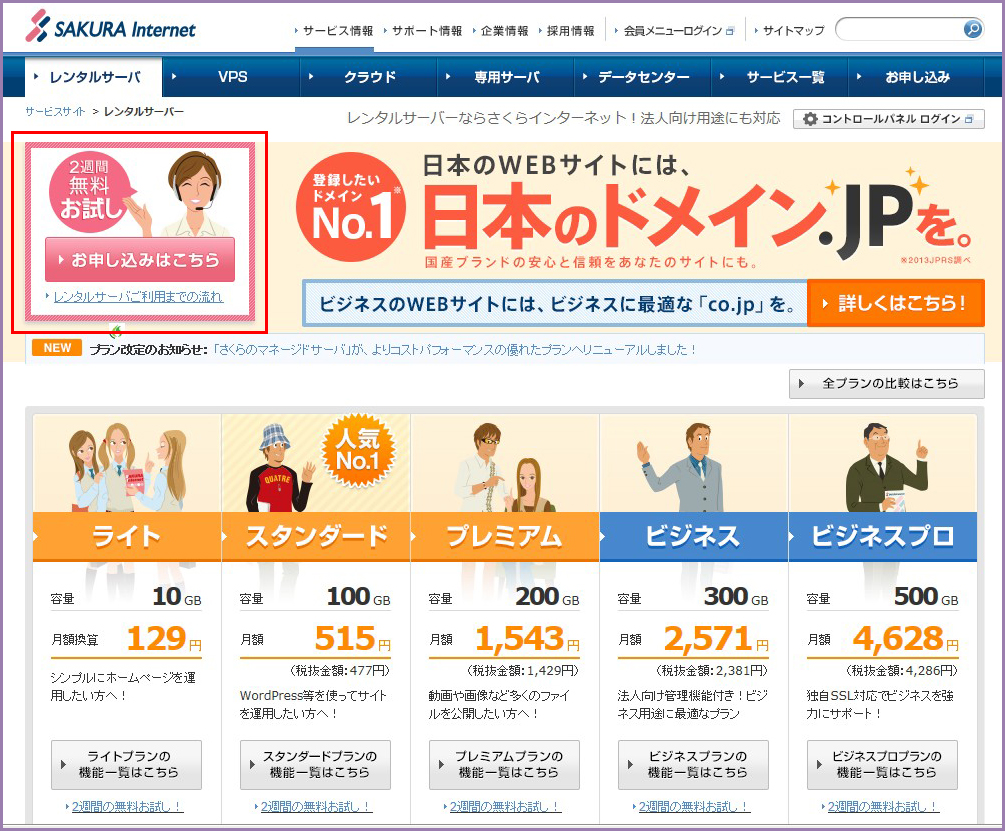The image size is (1005, 831).
Task: Open スタンダードプランの機能一覧 button
Action: (316, 764)
